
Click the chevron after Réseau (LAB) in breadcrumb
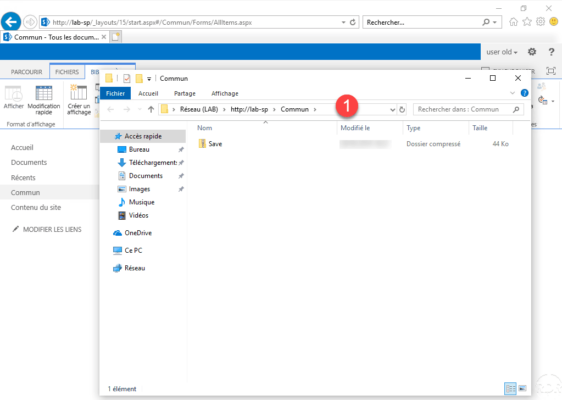tap(224, 109)
